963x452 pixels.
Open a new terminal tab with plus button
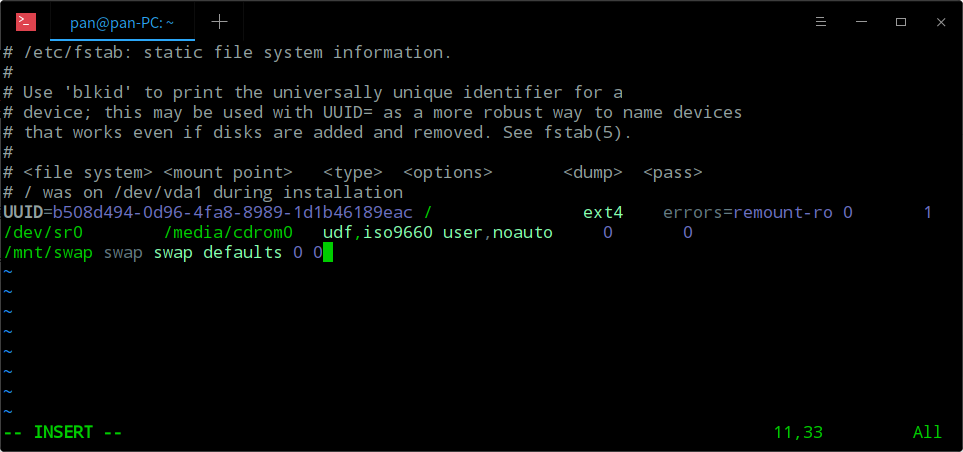tap(220, 21)
